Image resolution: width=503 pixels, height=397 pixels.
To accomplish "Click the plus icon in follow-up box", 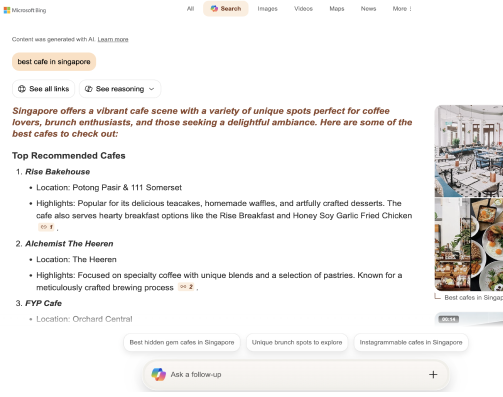I will 433,375.
